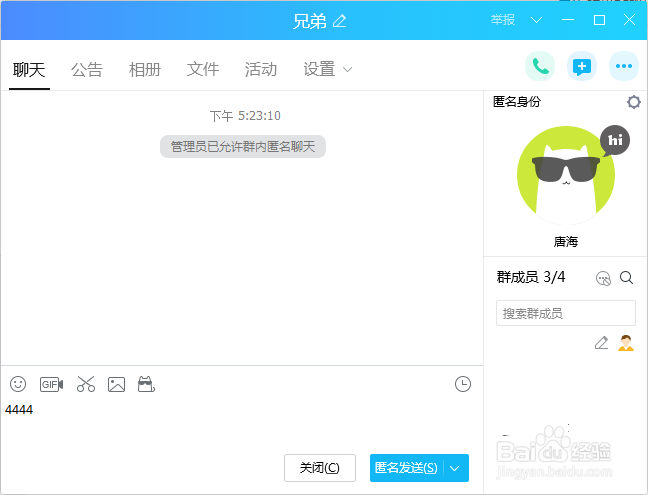Switch to the 聊天 tab
648x495 pixels.
(29, 69)
